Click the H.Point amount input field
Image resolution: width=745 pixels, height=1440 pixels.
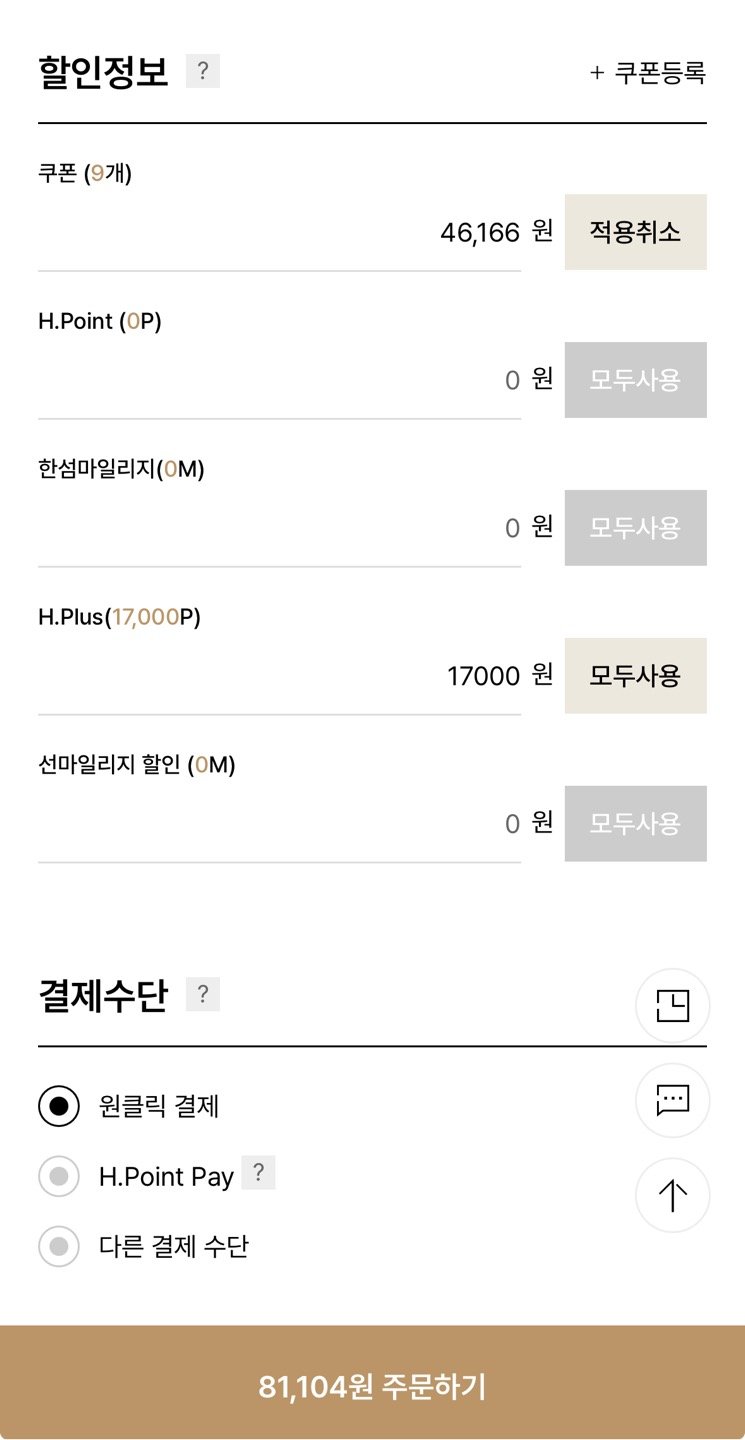pos(280,381)
